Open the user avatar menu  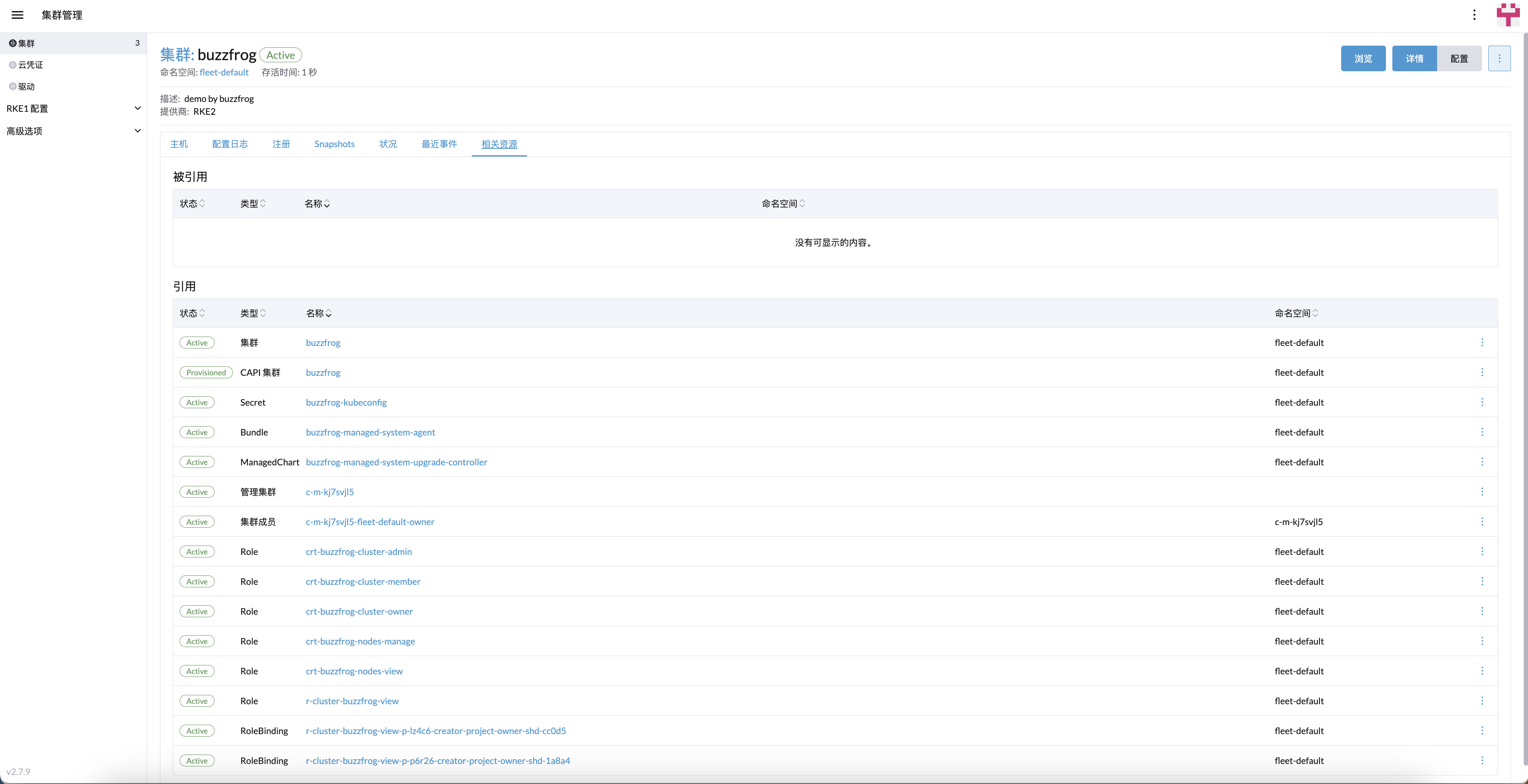click(1508, 15)
